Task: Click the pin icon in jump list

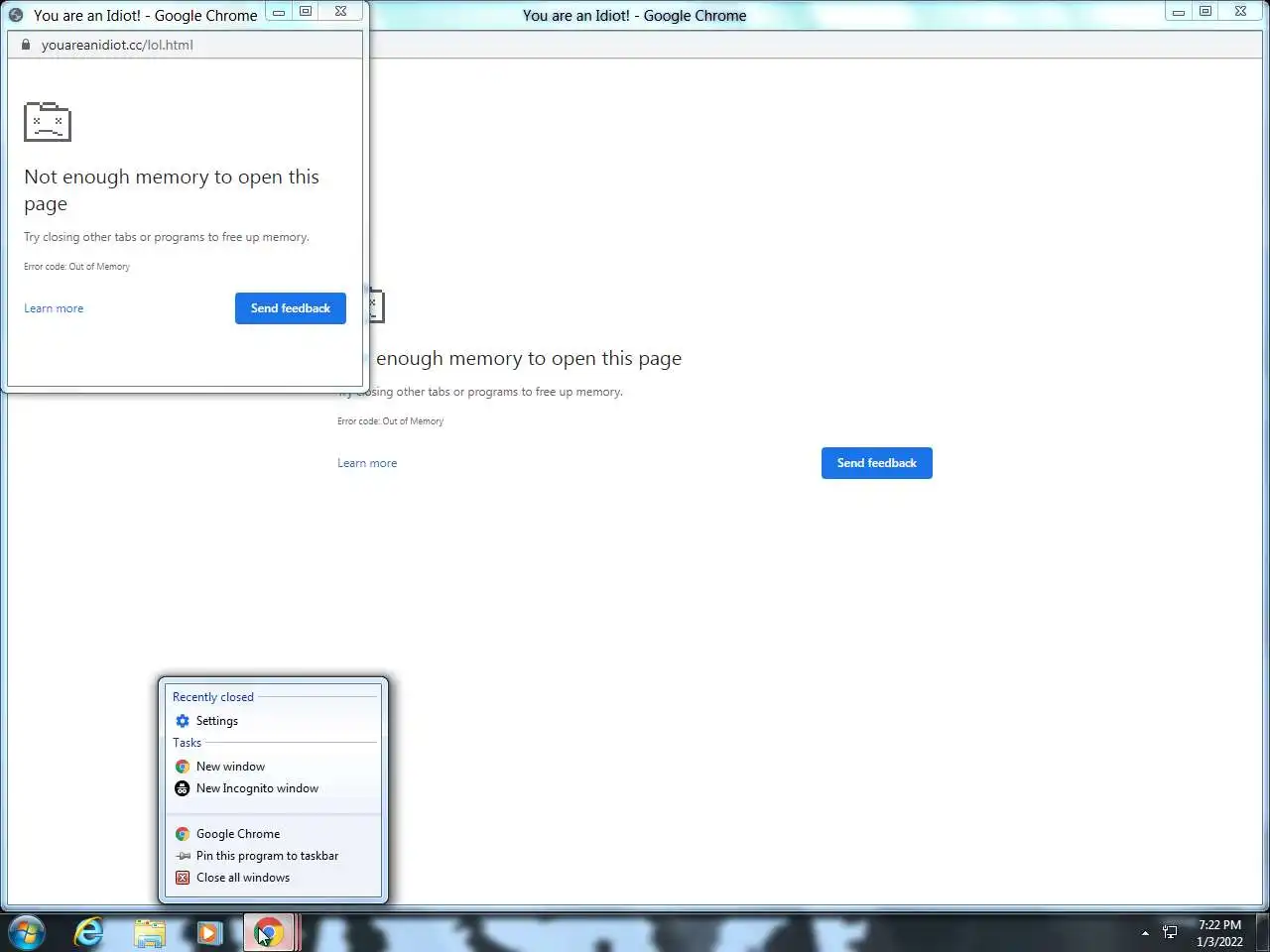Action: pyautogui.click(x=183, y=856)
